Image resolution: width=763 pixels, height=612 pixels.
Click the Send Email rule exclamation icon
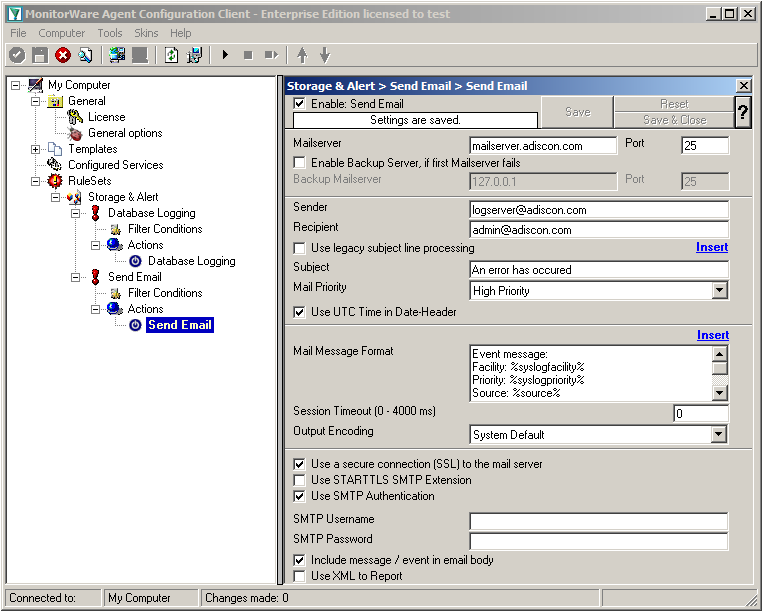[95, 277]
